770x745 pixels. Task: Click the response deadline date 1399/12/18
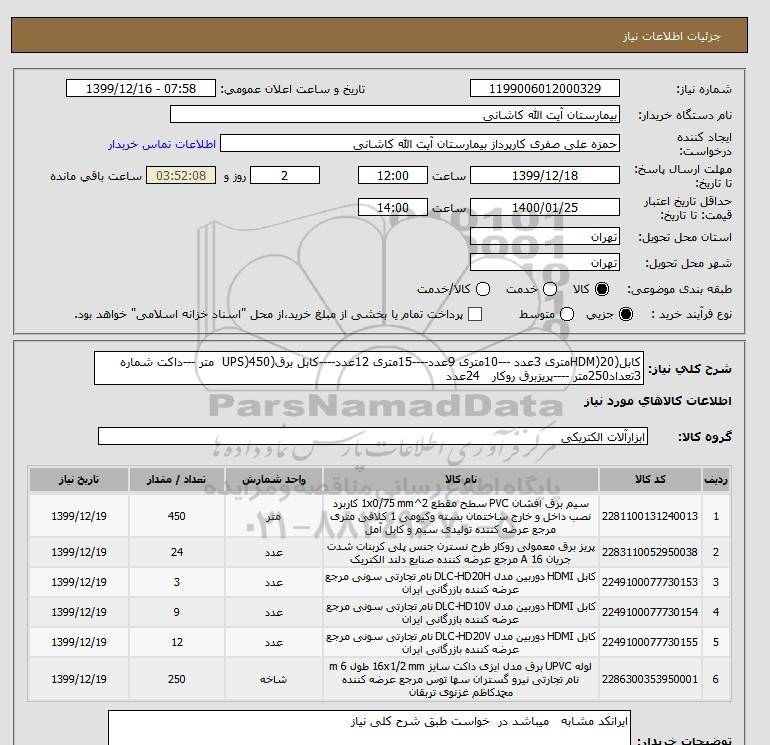coord(545,175)
